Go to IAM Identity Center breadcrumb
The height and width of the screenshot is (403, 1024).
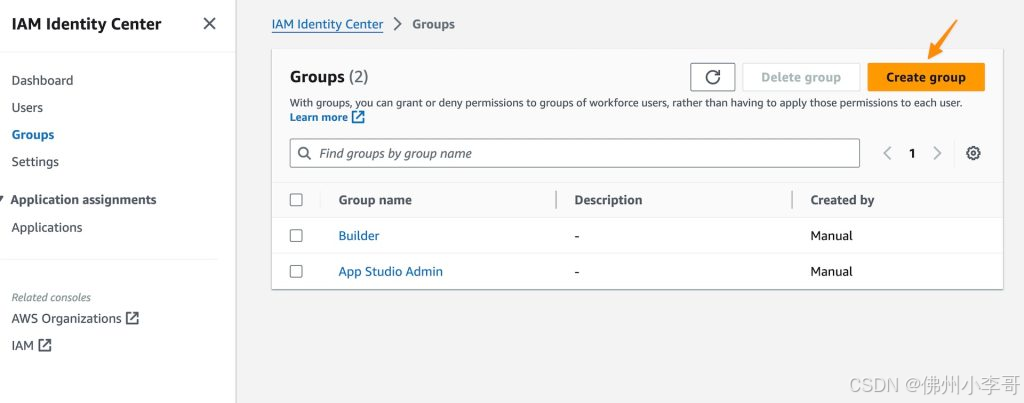coord(327,24)
